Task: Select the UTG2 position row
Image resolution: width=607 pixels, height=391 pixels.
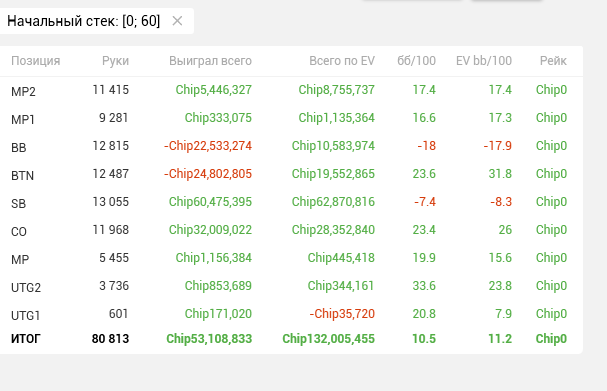Action: (291, 286)
